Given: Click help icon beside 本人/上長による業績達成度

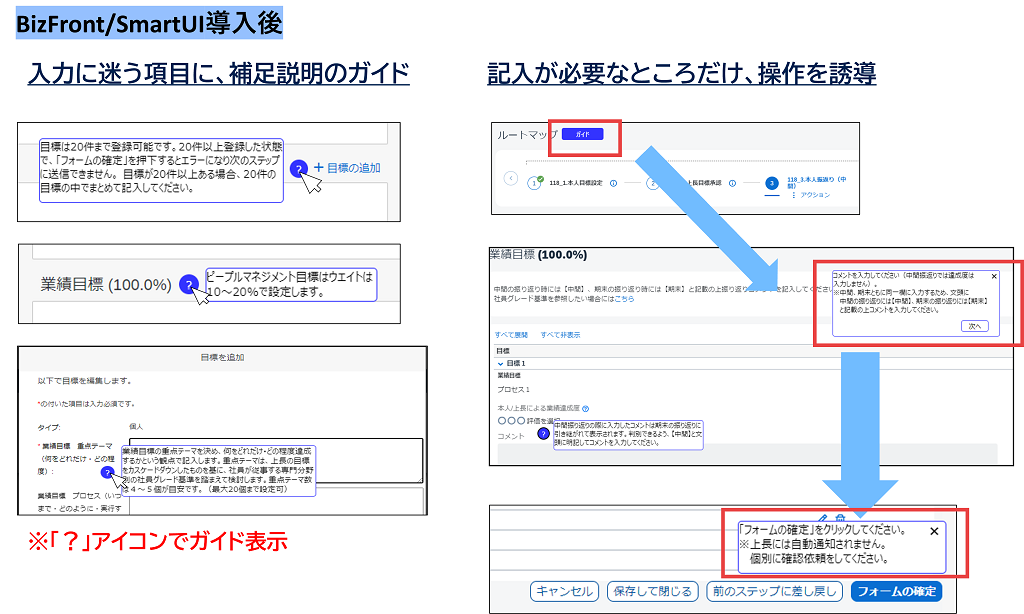Looking at the screenshot, I should [585, 409].
